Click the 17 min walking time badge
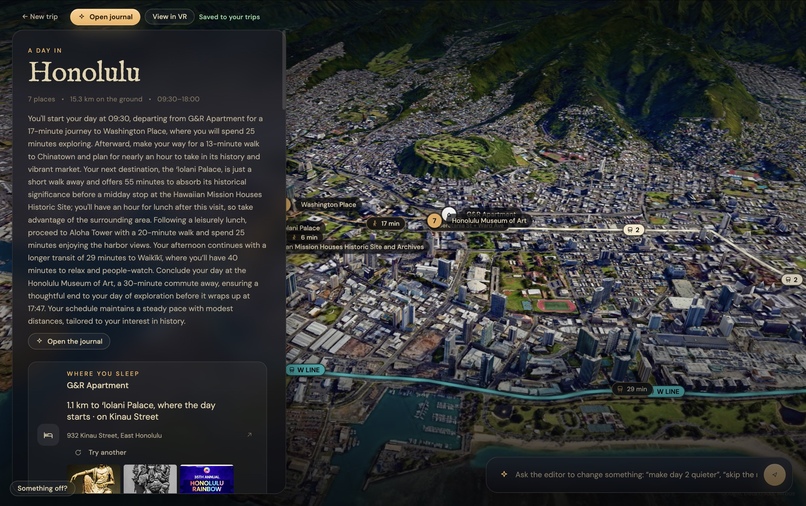 [386, 223]
